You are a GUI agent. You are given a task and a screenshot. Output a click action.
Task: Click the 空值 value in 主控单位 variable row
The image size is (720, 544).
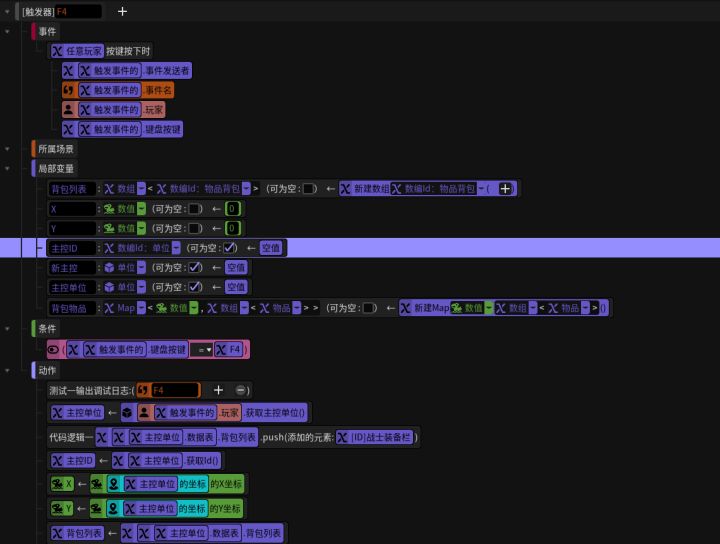tap(236, 287)
